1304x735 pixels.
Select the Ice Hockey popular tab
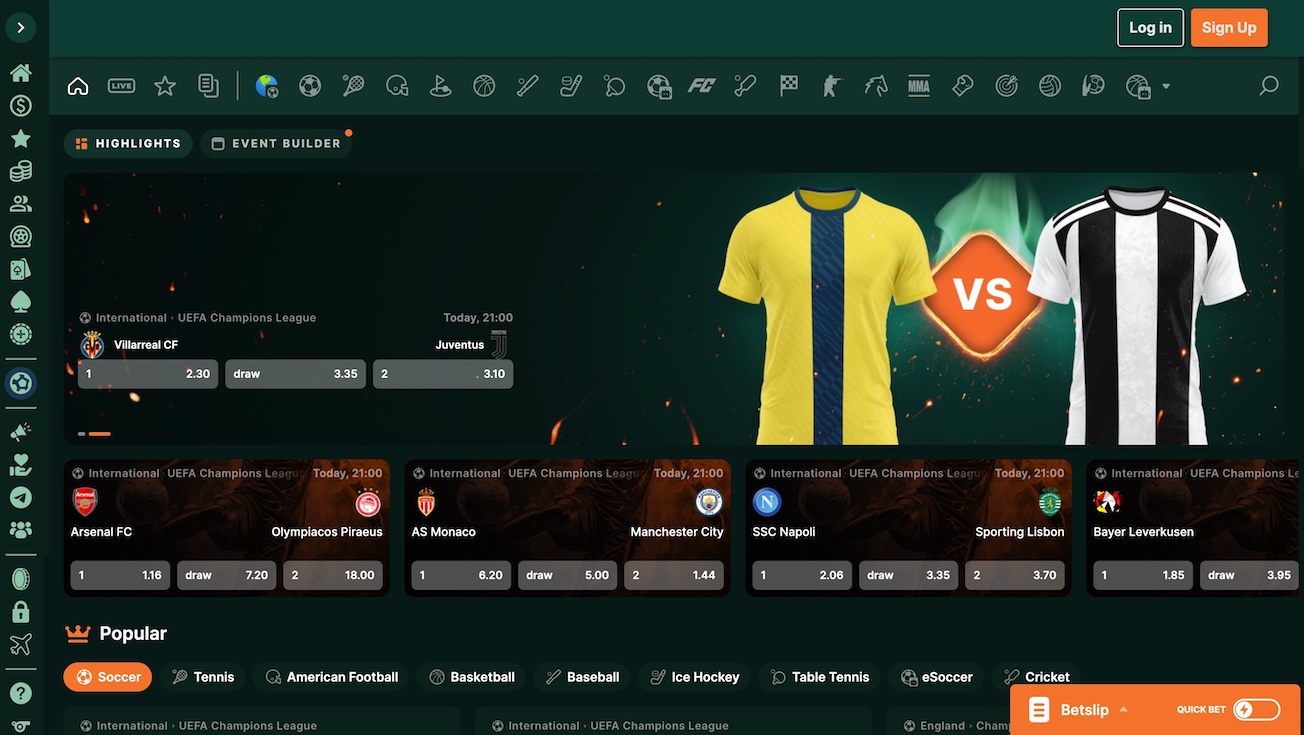tap(694, 677)
